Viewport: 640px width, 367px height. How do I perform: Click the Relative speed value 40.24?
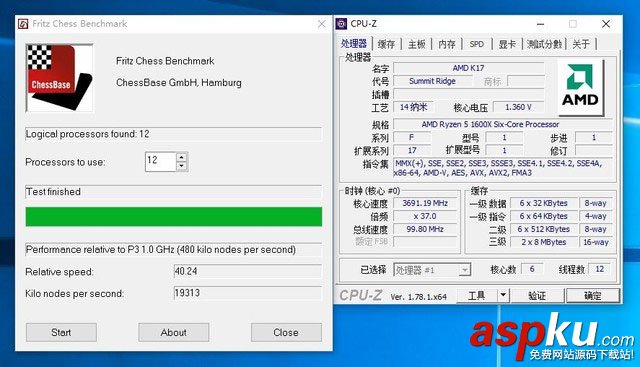pos(247,271)
